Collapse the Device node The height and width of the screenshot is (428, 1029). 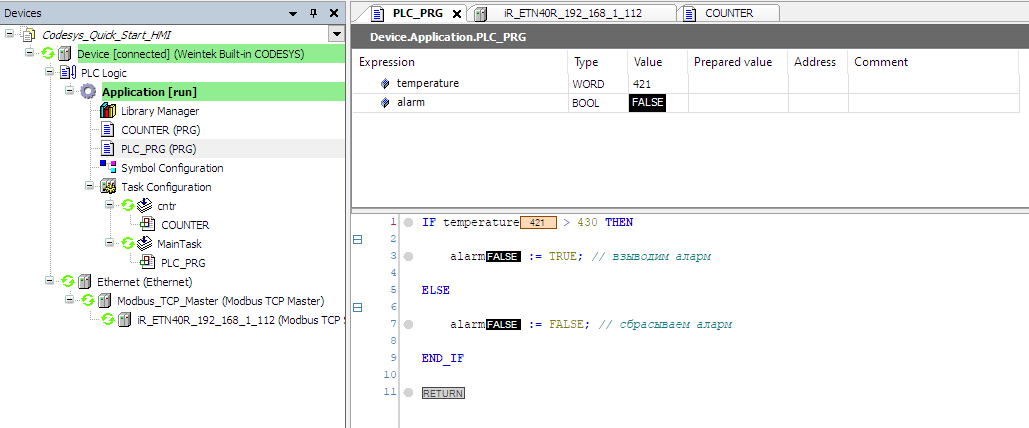point(29,53)
